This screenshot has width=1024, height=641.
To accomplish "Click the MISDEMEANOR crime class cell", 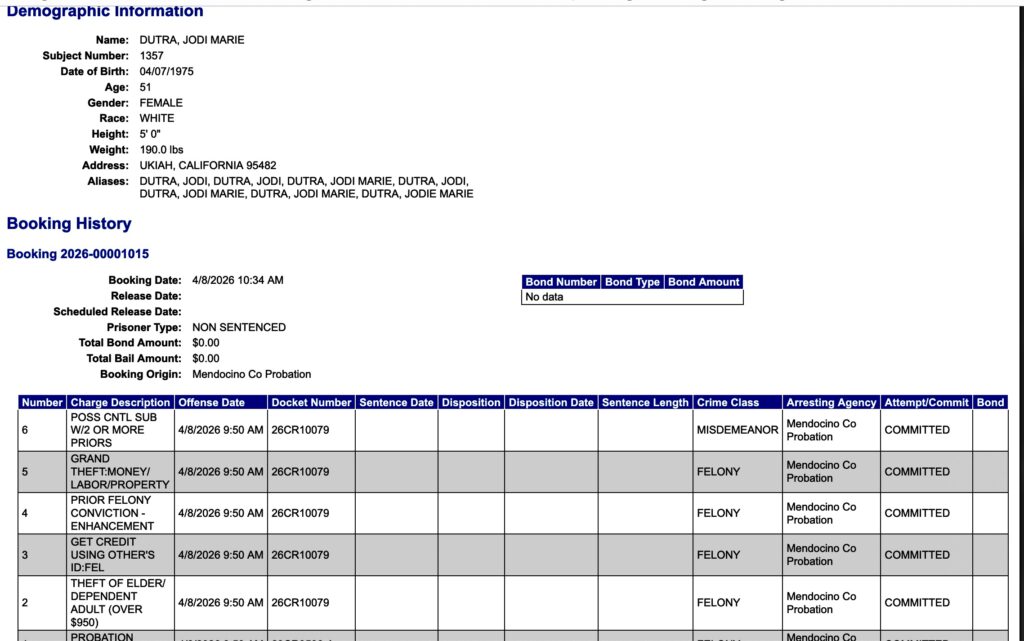I will tap(737, 430).
